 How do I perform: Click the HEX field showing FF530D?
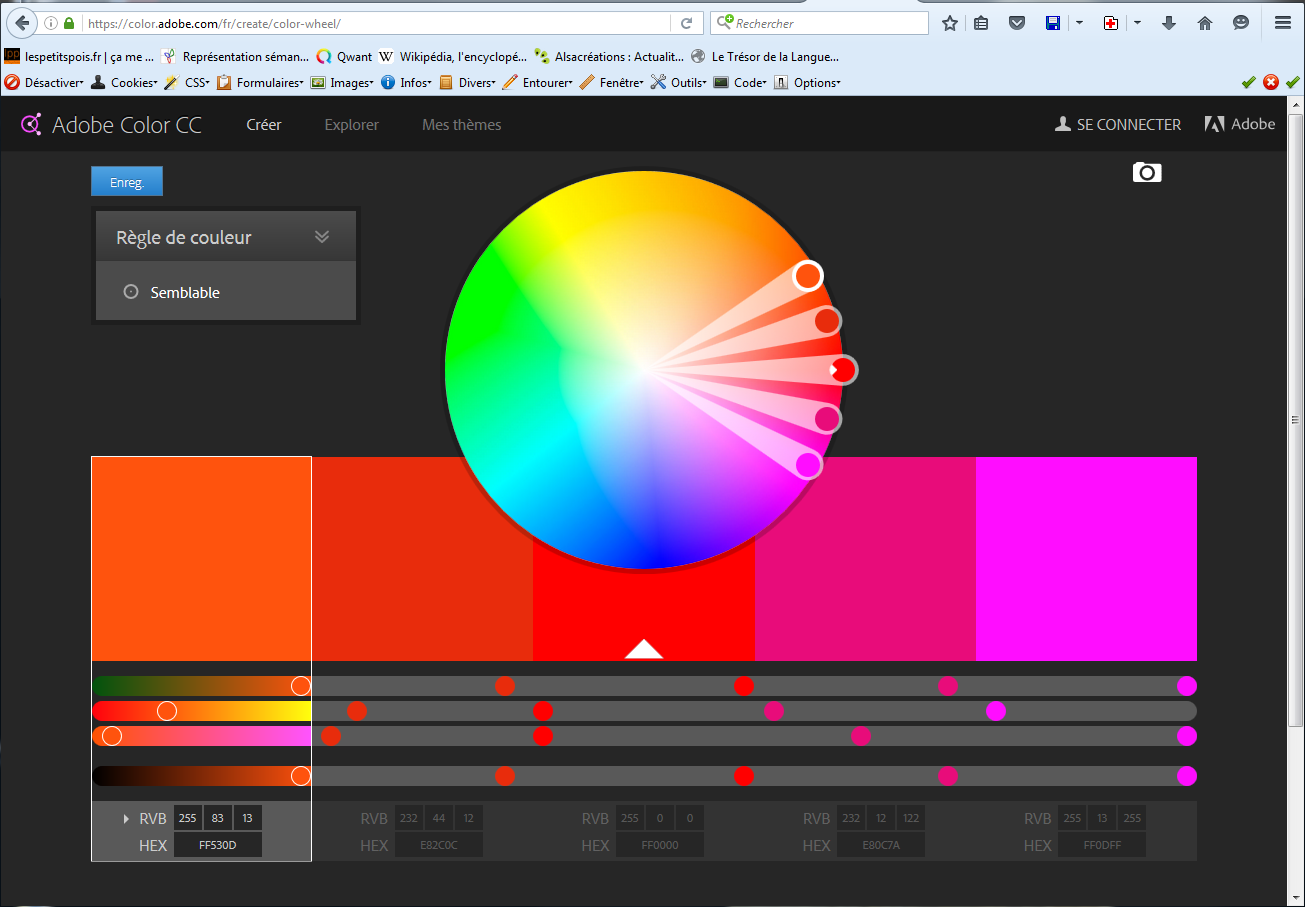click(x=218, y=845)
